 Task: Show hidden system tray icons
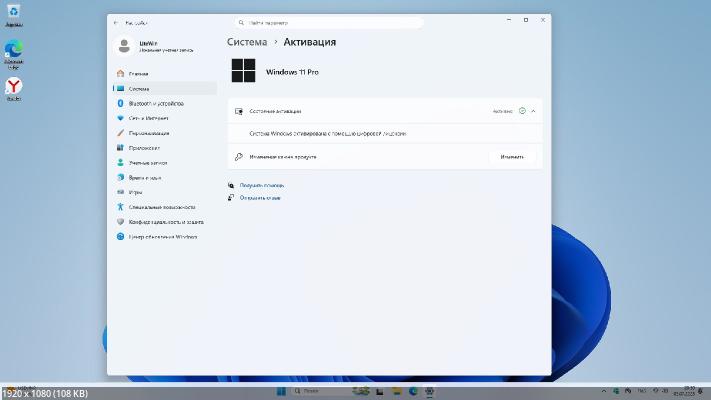[604, 391]
